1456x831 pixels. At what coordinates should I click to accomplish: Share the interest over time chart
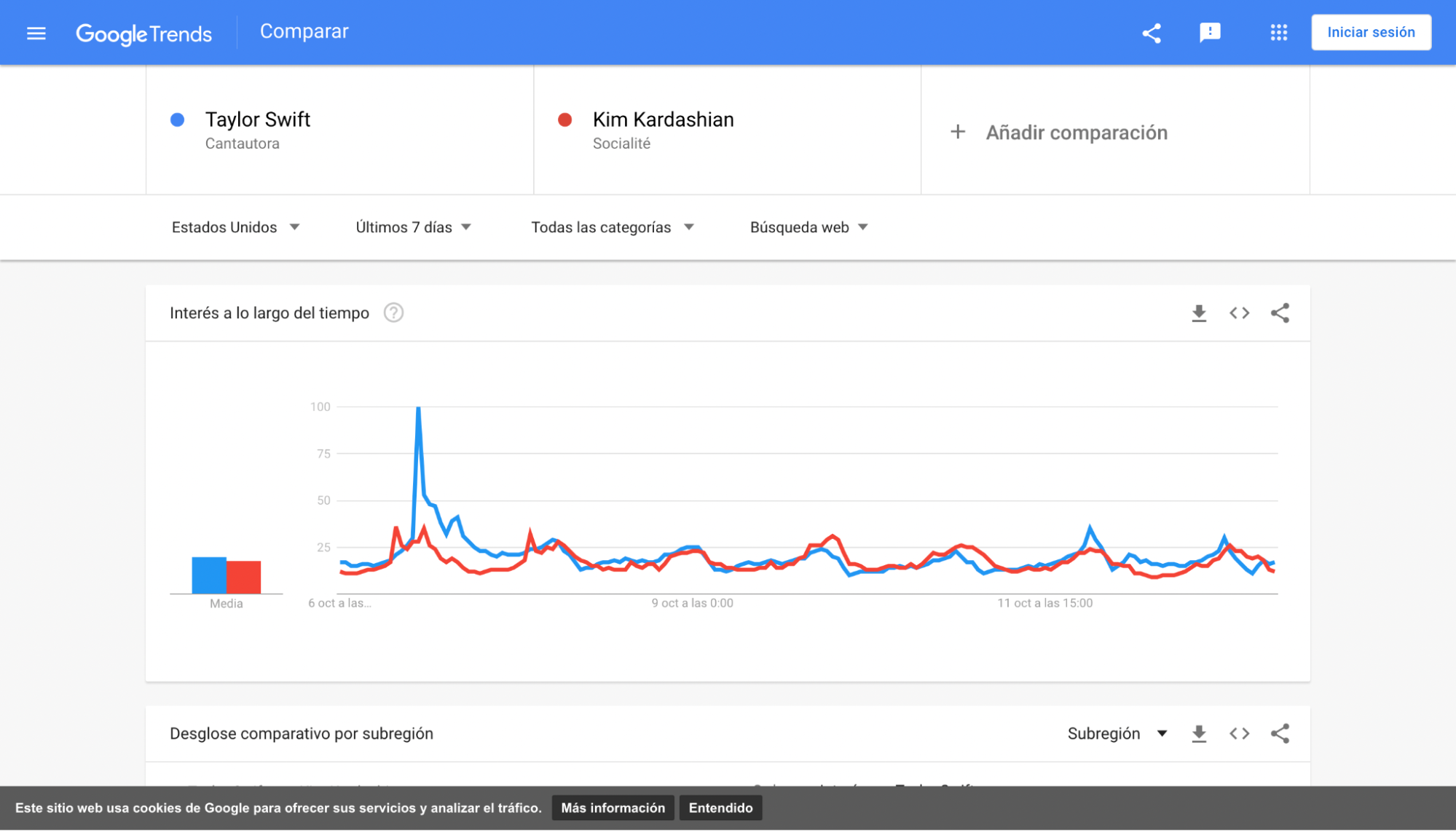coord(1280,313)
